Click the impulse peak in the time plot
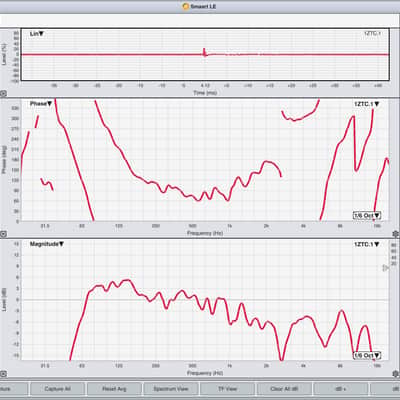 [204, 52]
